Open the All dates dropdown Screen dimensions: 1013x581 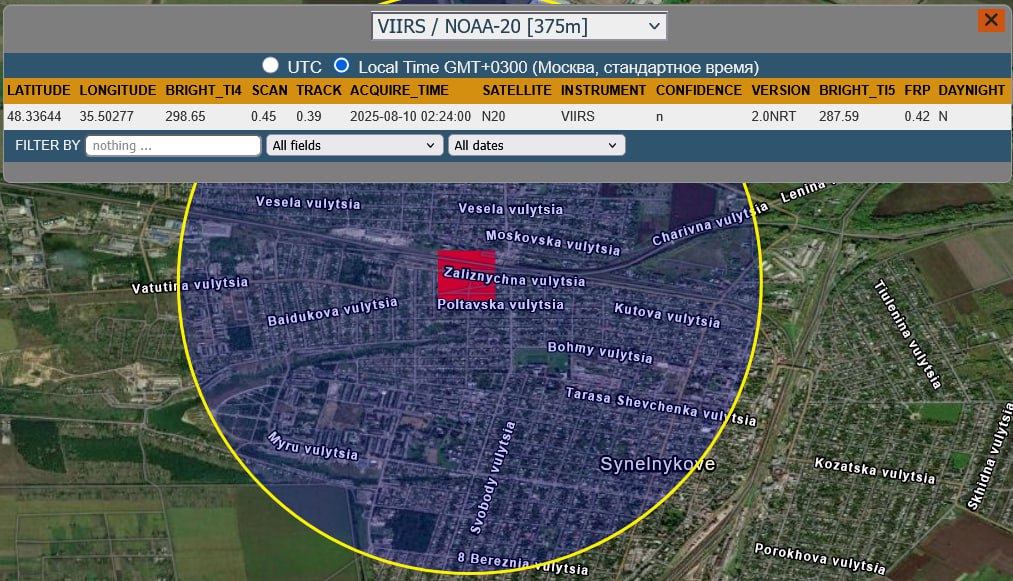click(x=536, y=145)
